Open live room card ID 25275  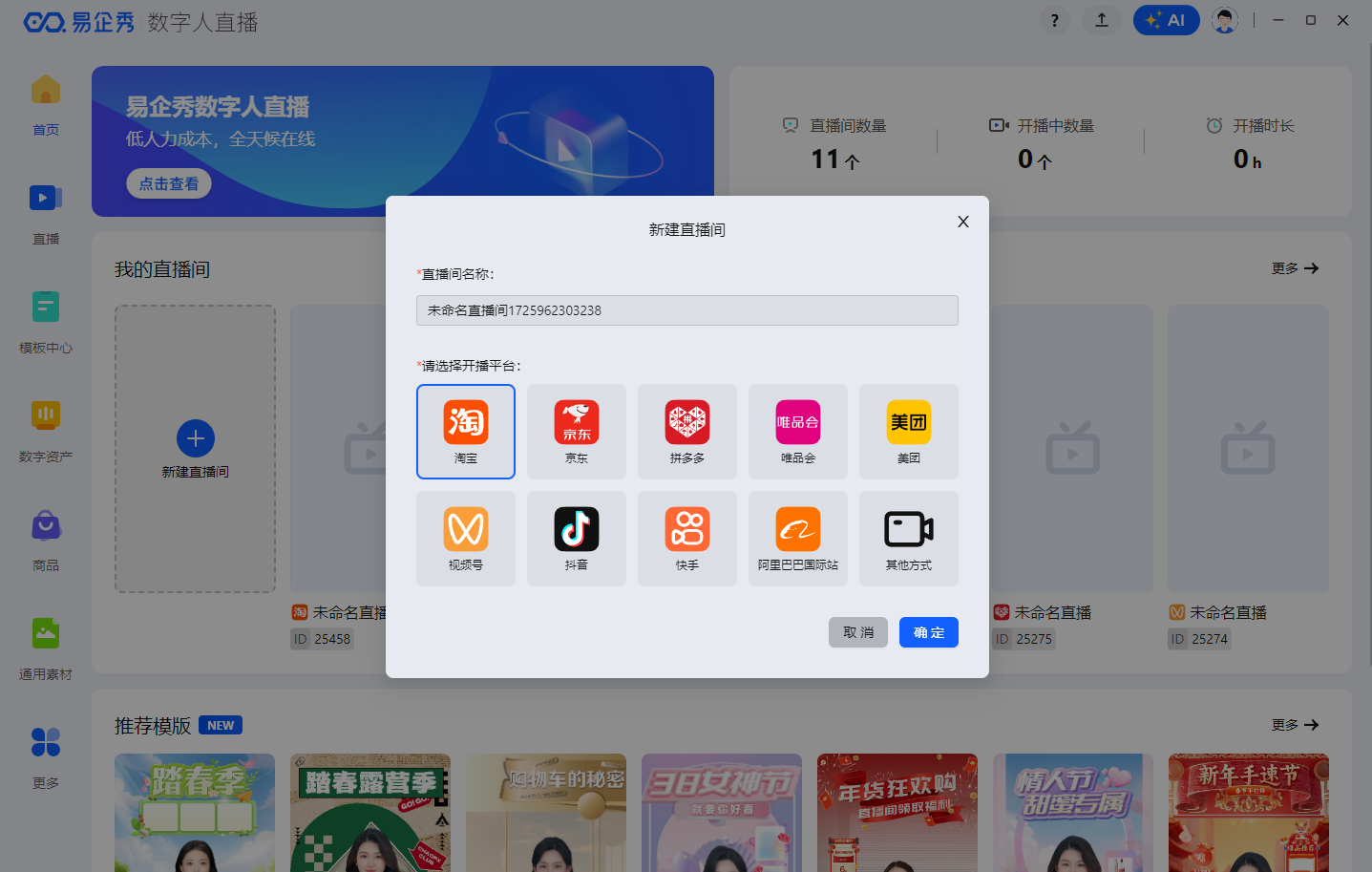click(1072, 478)
